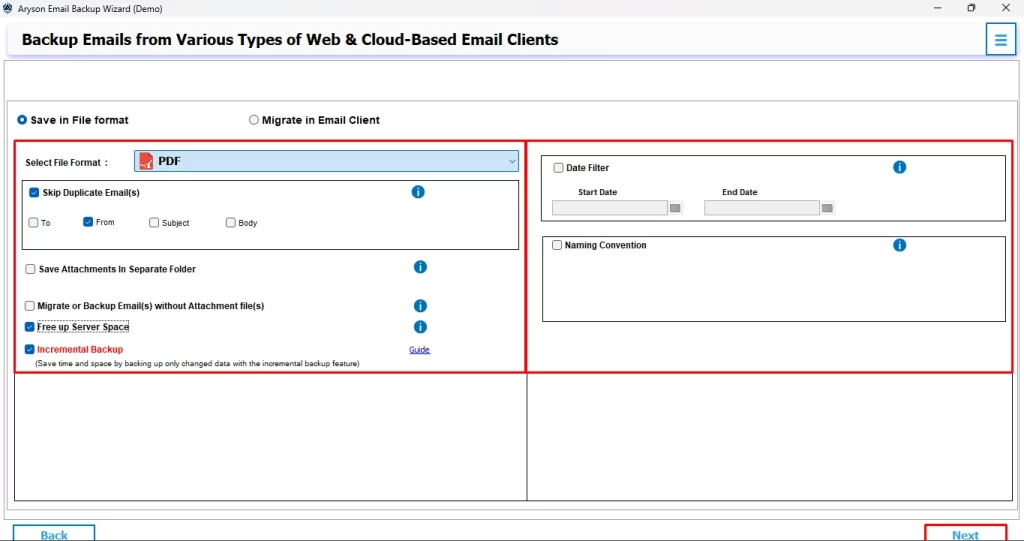
Task: Minimize the Aryson Email Backup Wizard window
Action: pos(938,8)
